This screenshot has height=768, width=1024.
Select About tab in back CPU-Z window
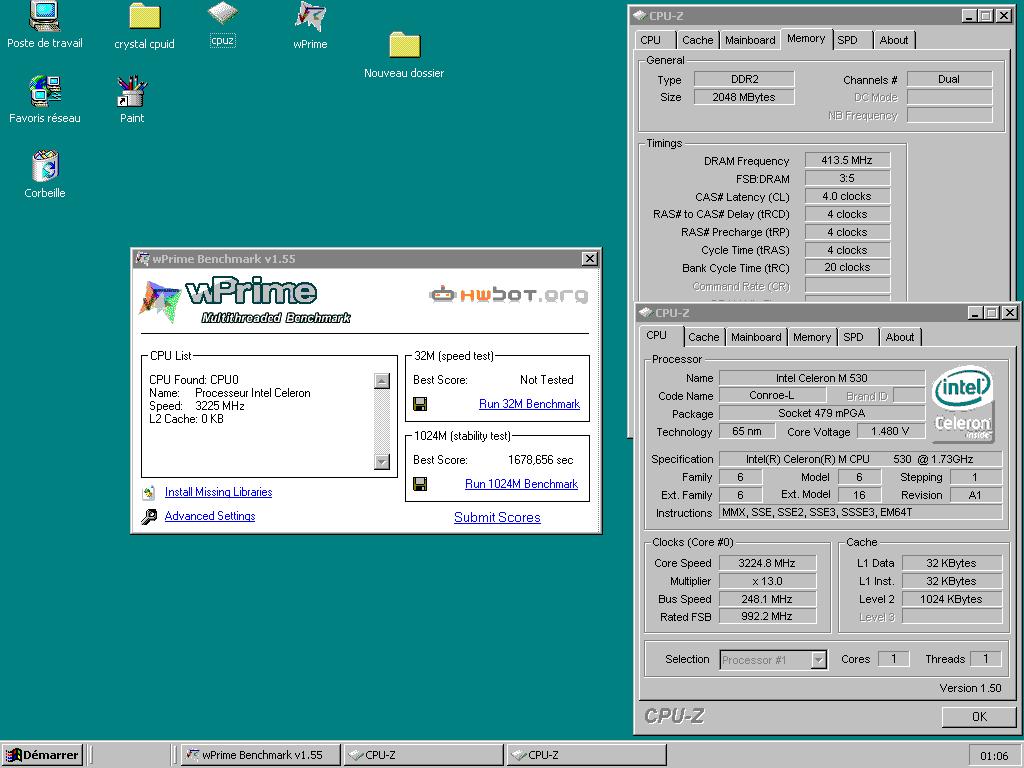point(893,40)
